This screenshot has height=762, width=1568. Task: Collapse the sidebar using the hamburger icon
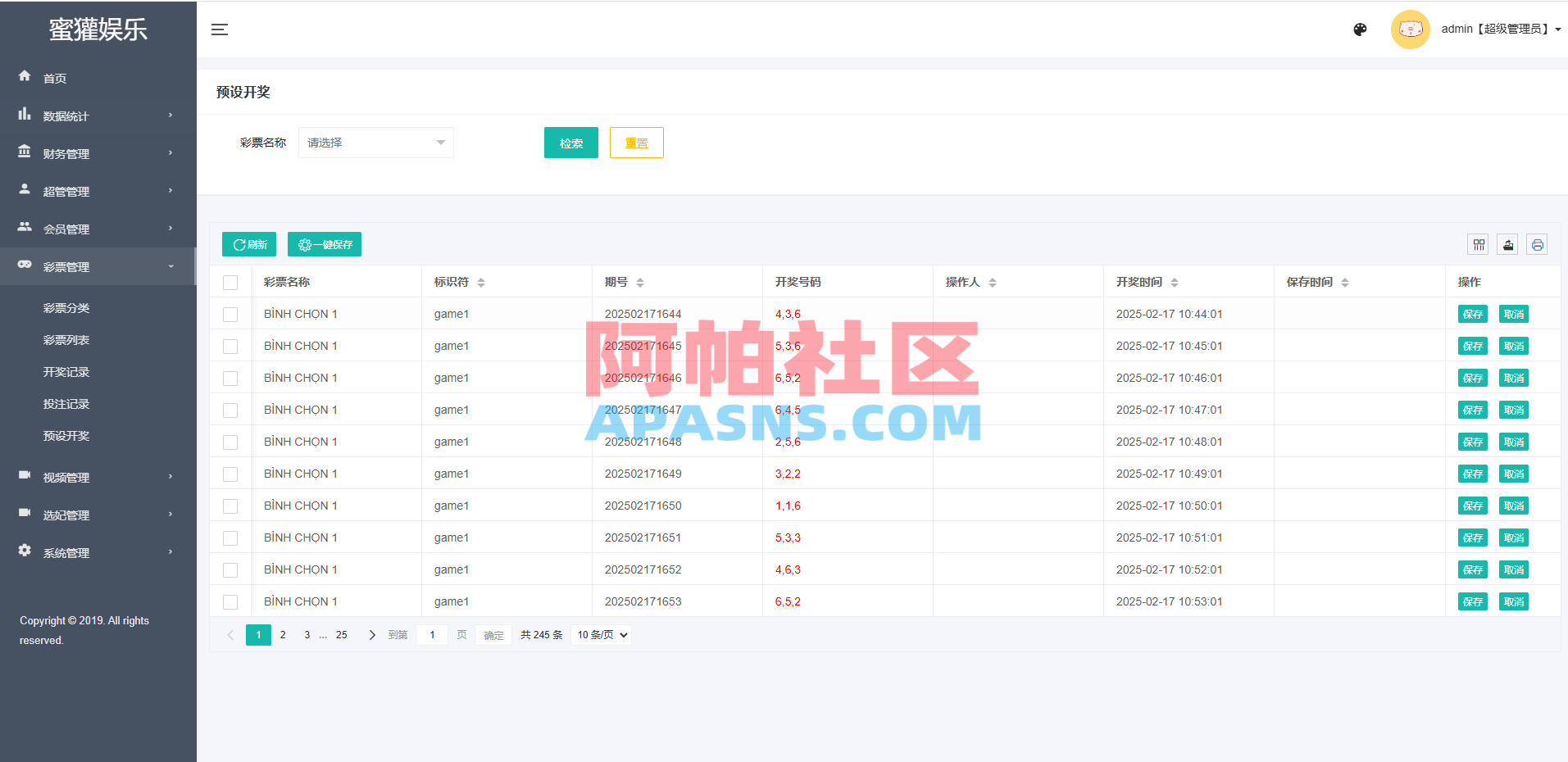point(220,29)
